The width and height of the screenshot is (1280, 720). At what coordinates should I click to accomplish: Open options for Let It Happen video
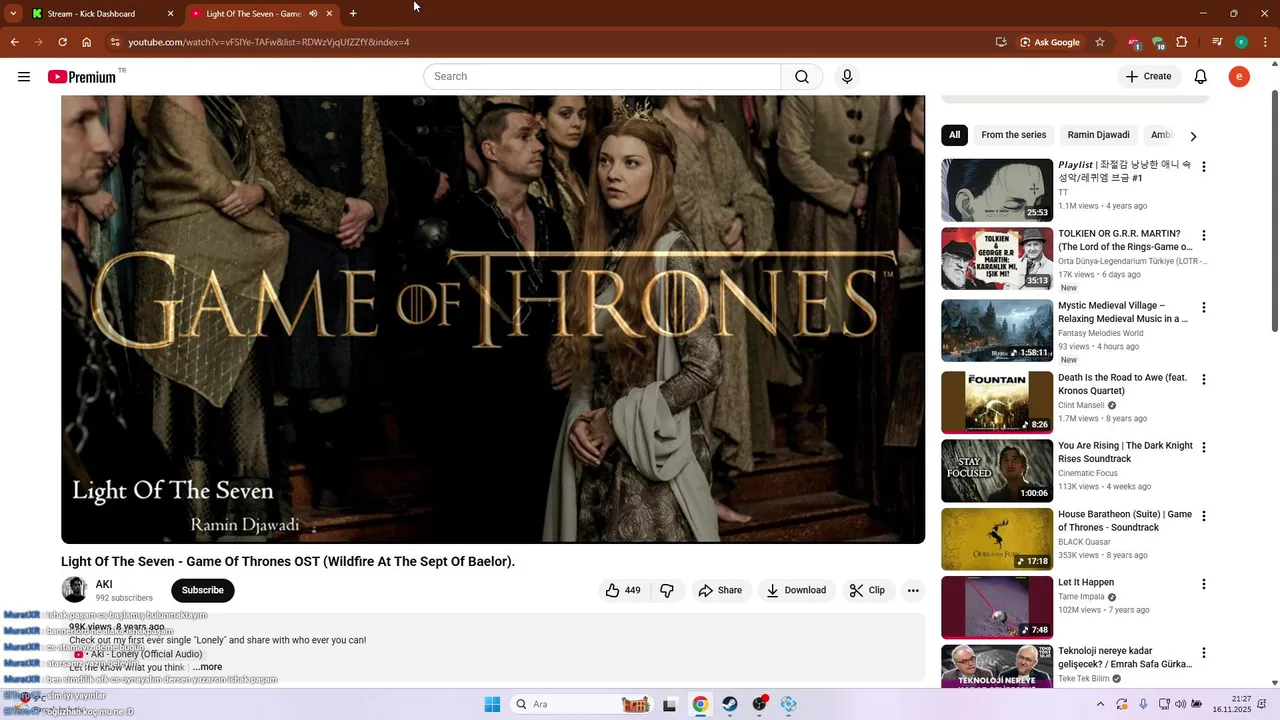coord(1204,584)
